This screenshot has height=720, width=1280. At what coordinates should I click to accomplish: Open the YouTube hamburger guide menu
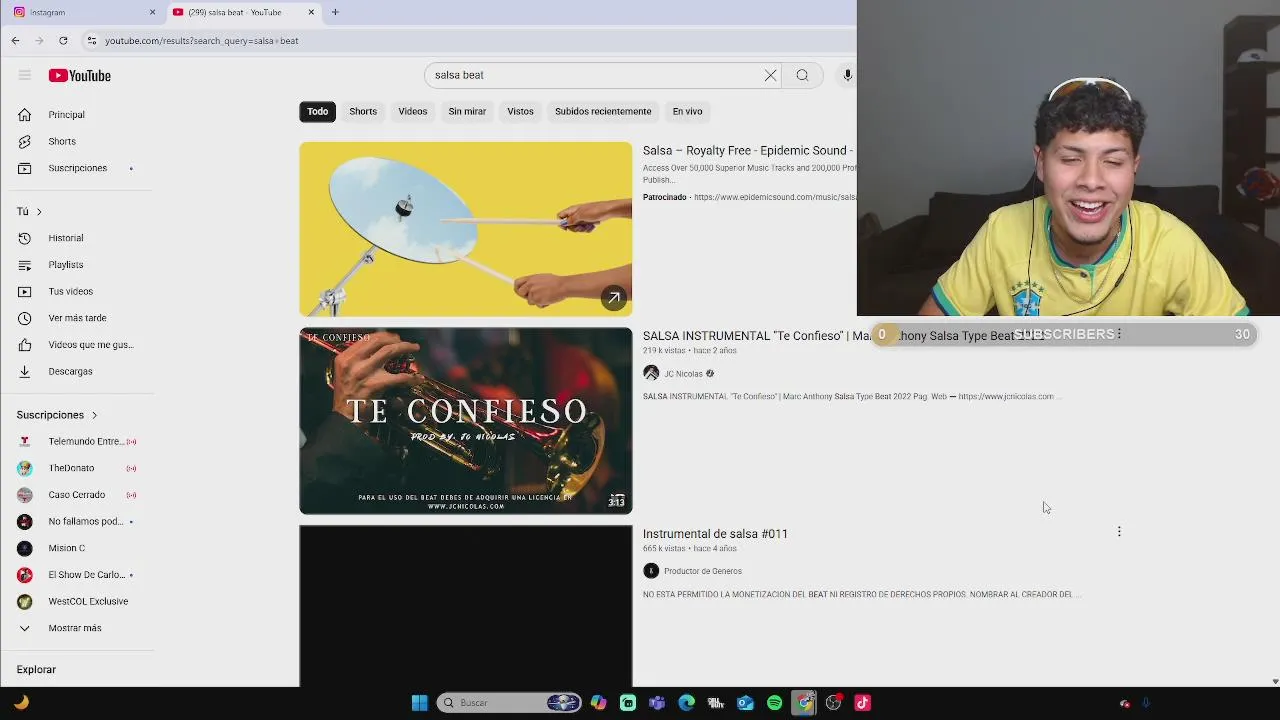[x=25, y=75]
